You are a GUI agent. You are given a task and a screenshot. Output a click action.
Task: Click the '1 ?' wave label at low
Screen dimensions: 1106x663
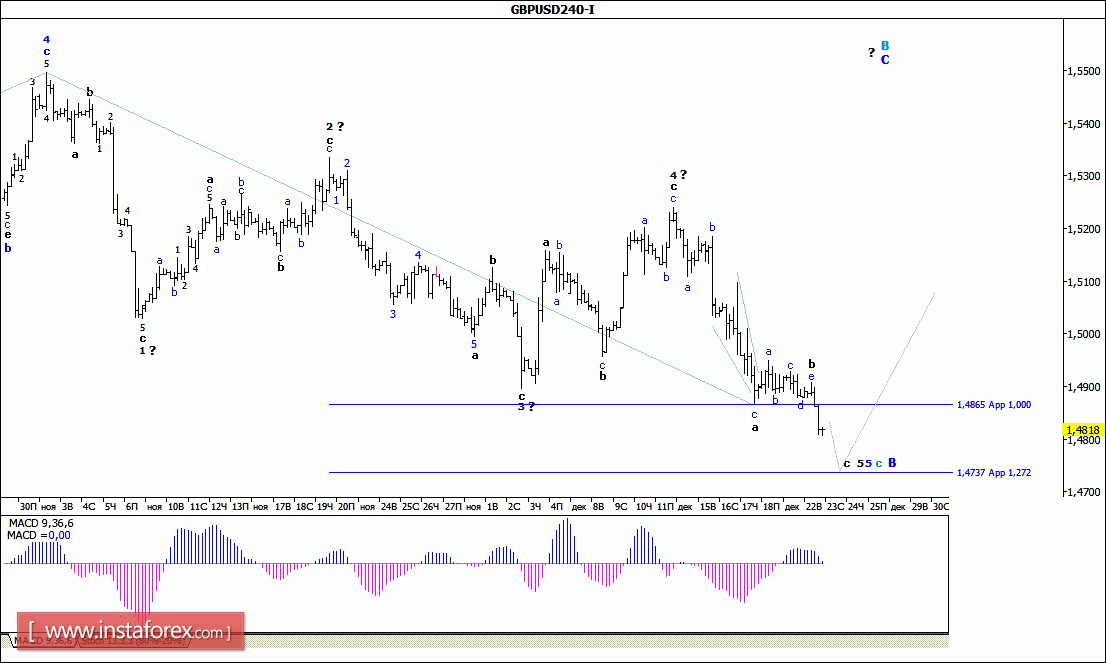147,351
